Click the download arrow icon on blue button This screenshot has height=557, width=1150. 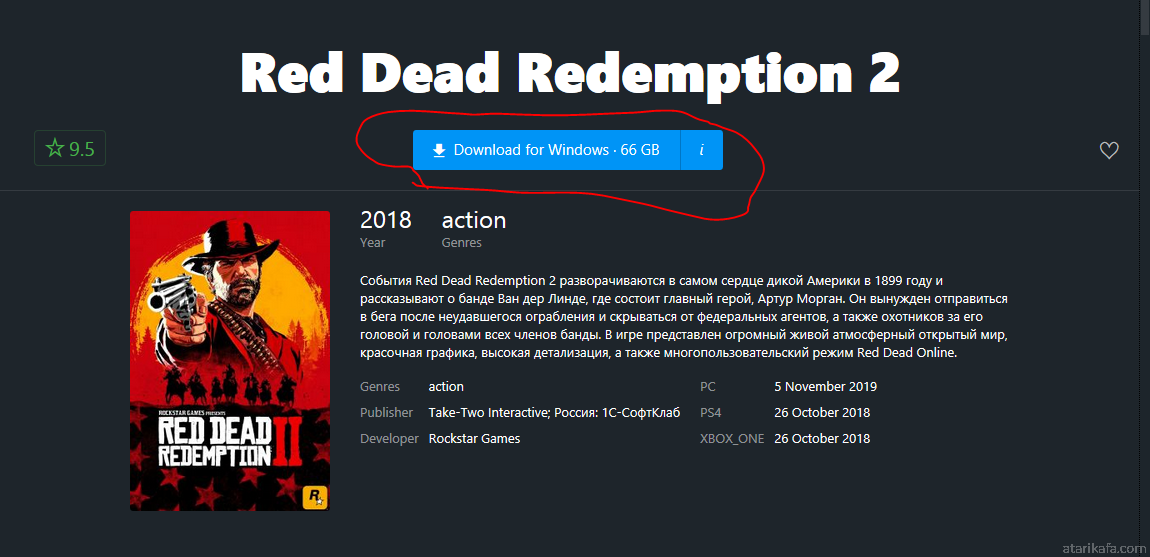point(439,150)
